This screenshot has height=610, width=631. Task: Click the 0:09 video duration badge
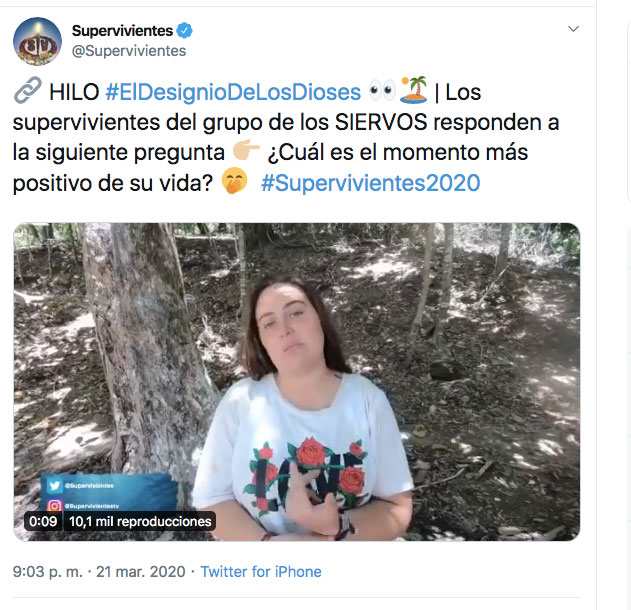tap(43, 521)
